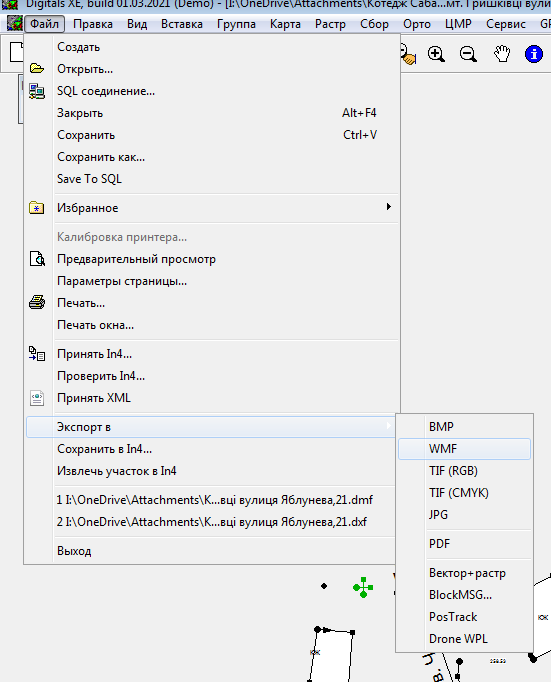Open recent file Яблунева,21.dxf
Screen dimensions: 551x682
click(211, 522)
